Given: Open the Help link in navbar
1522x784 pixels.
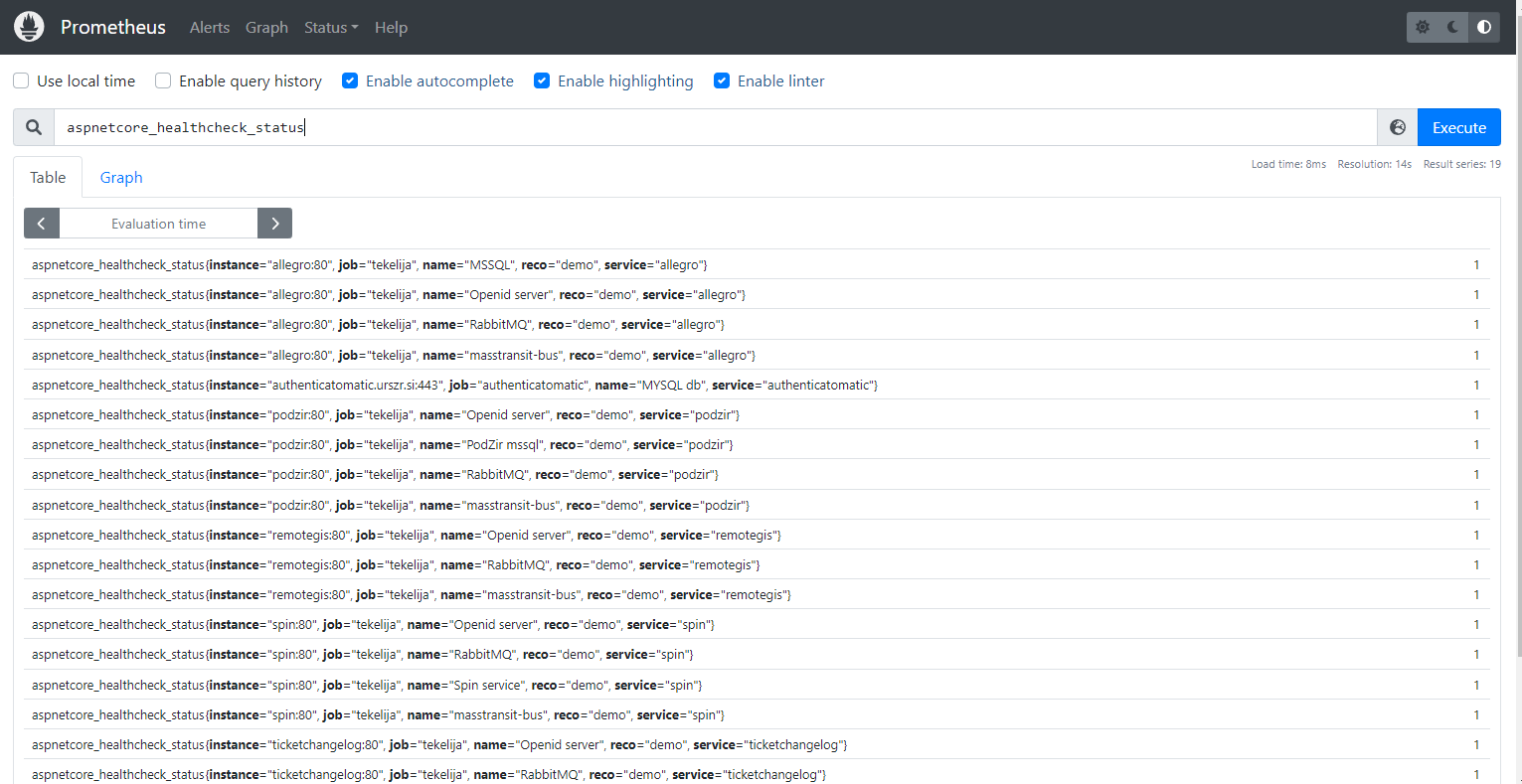Looking at the screenshot, I should click(x=391, y=28).
